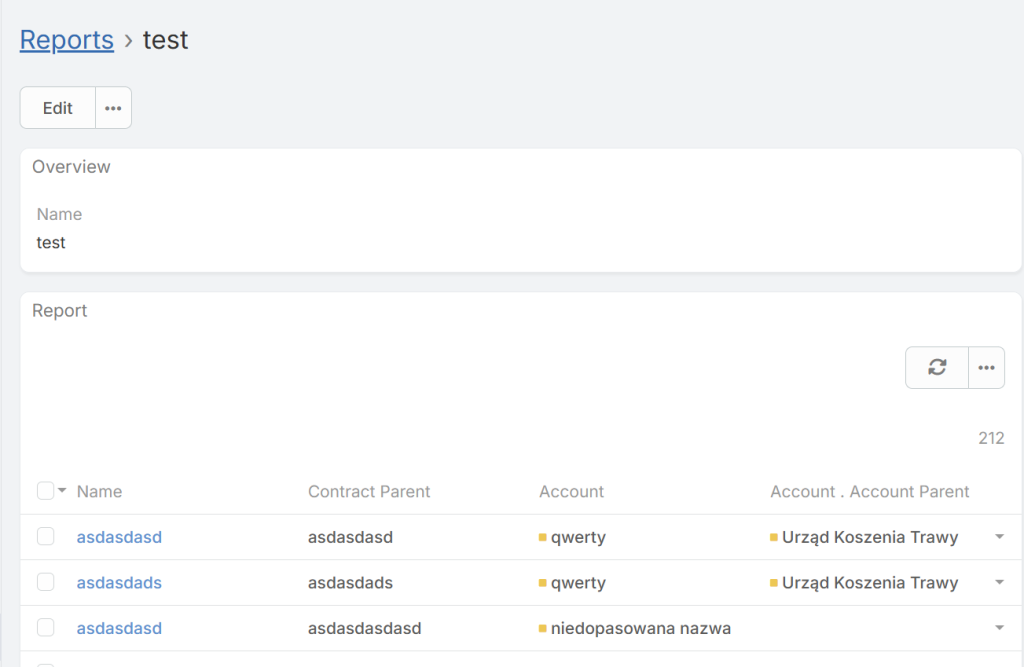Screen dimensions: 1024x667
Task: Open the report three-dots menu
Action: [x=986, y=368]
